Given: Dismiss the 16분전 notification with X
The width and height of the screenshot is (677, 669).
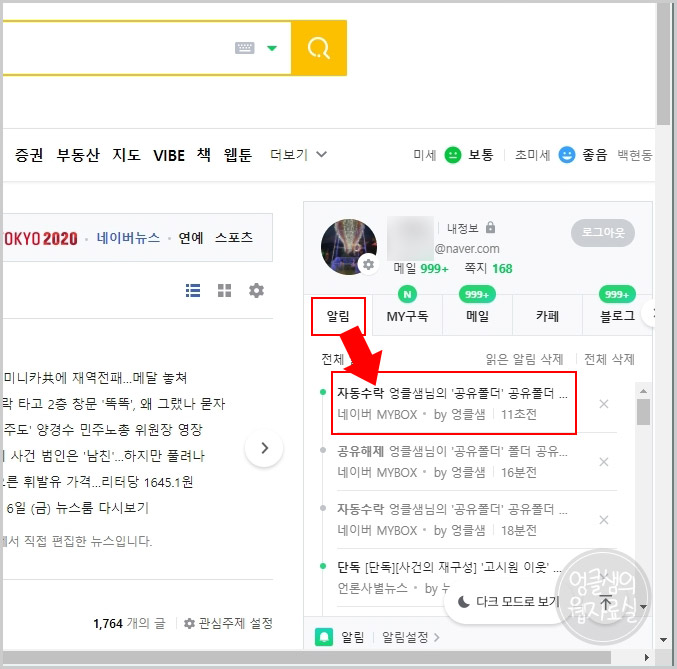Looking at the screenshot, I should [x=604, y=462].
